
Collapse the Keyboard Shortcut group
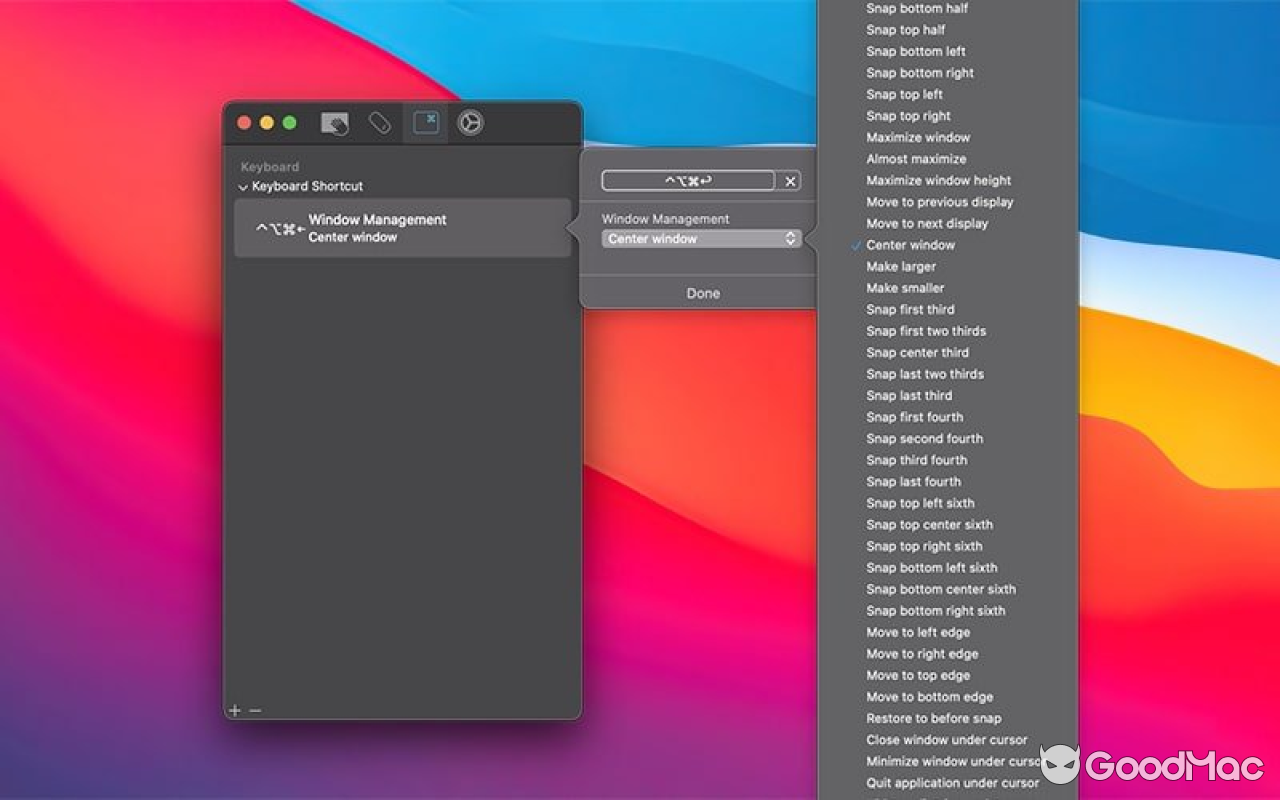242,186
